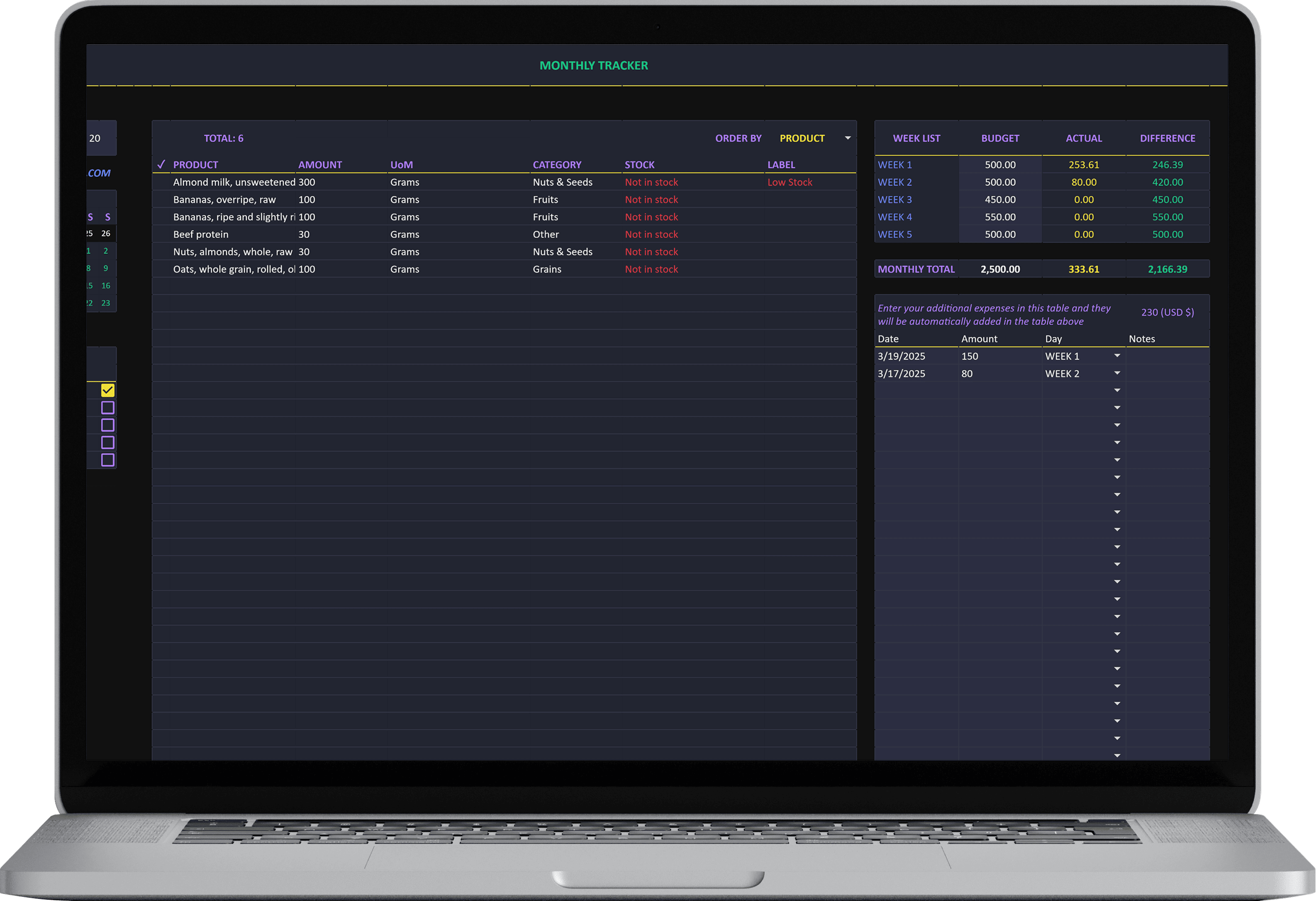Select the WEEK 1 link in week list

(x=895, y=165)
